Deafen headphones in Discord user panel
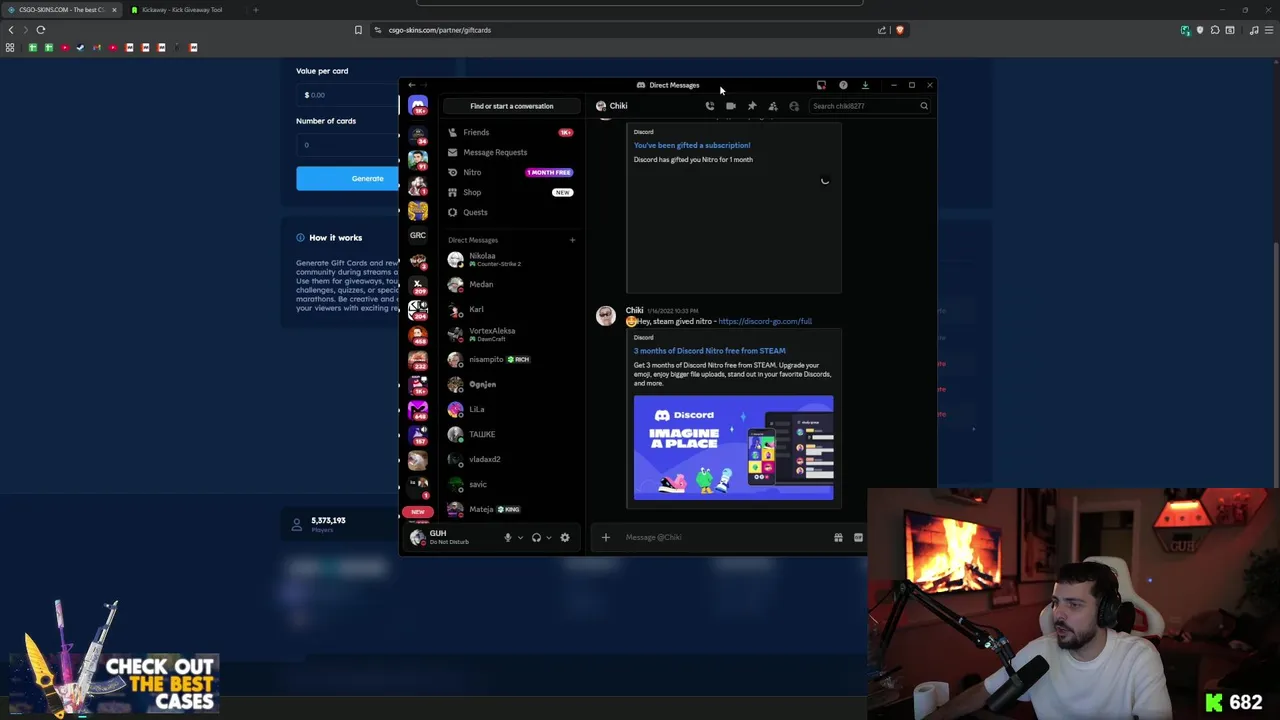This screenshot has height=720, width=1280. pyautogui.click(x=537, y=538)
